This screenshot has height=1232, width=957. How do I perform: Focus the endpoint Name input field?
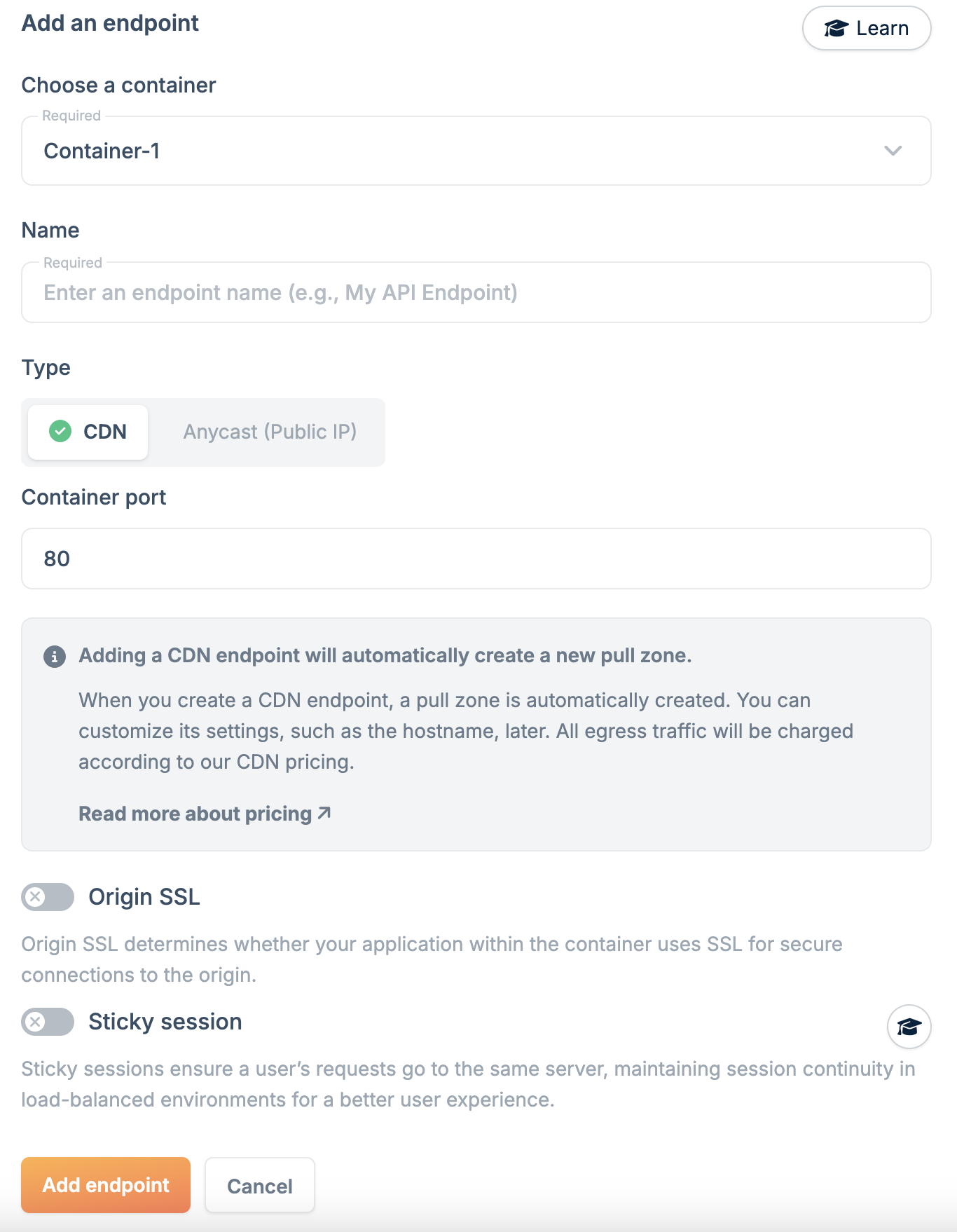pyautogui.click(x=476, y=293)
